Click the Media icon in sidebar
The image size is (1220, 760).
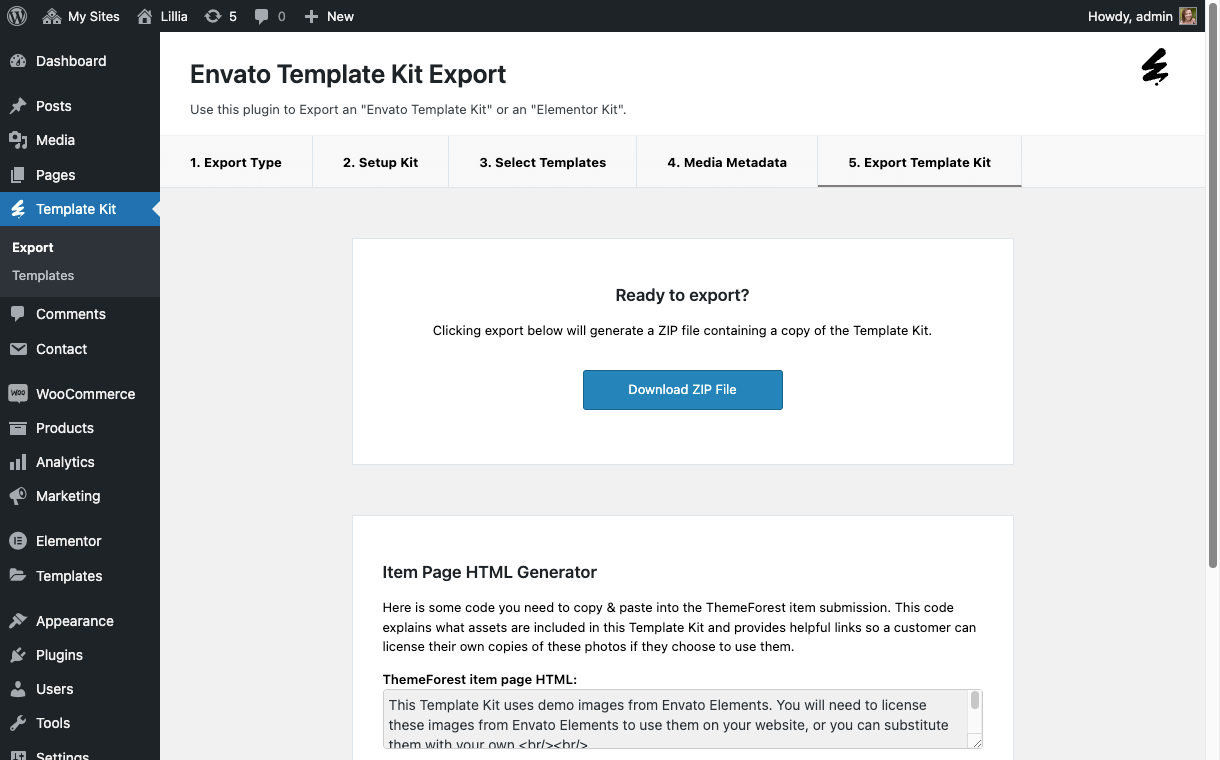pos(18,140)
